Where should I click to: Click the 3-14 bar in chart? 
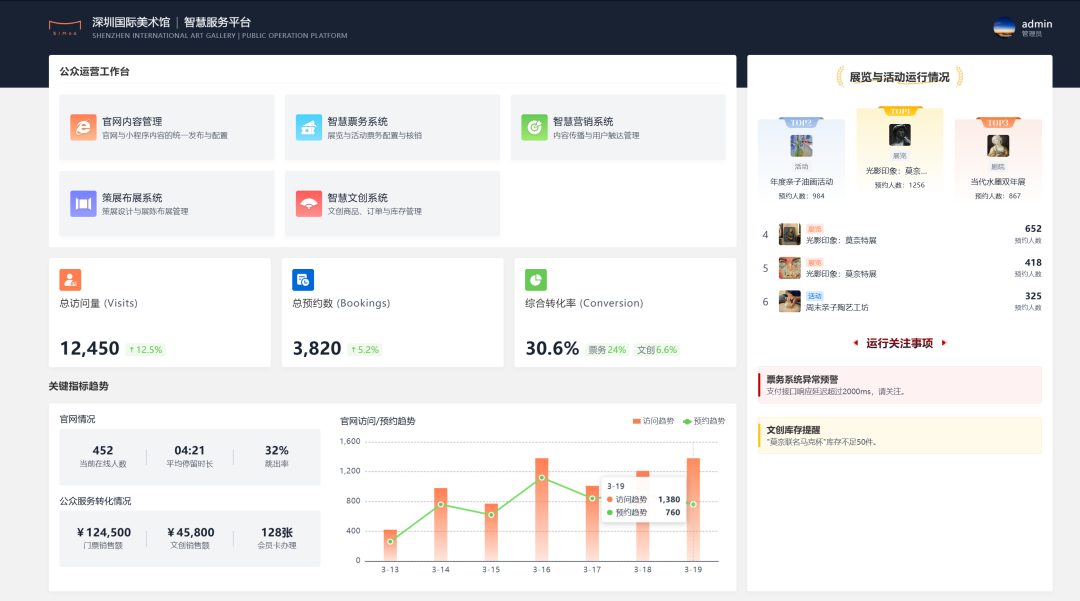click(x=441, y=525)
